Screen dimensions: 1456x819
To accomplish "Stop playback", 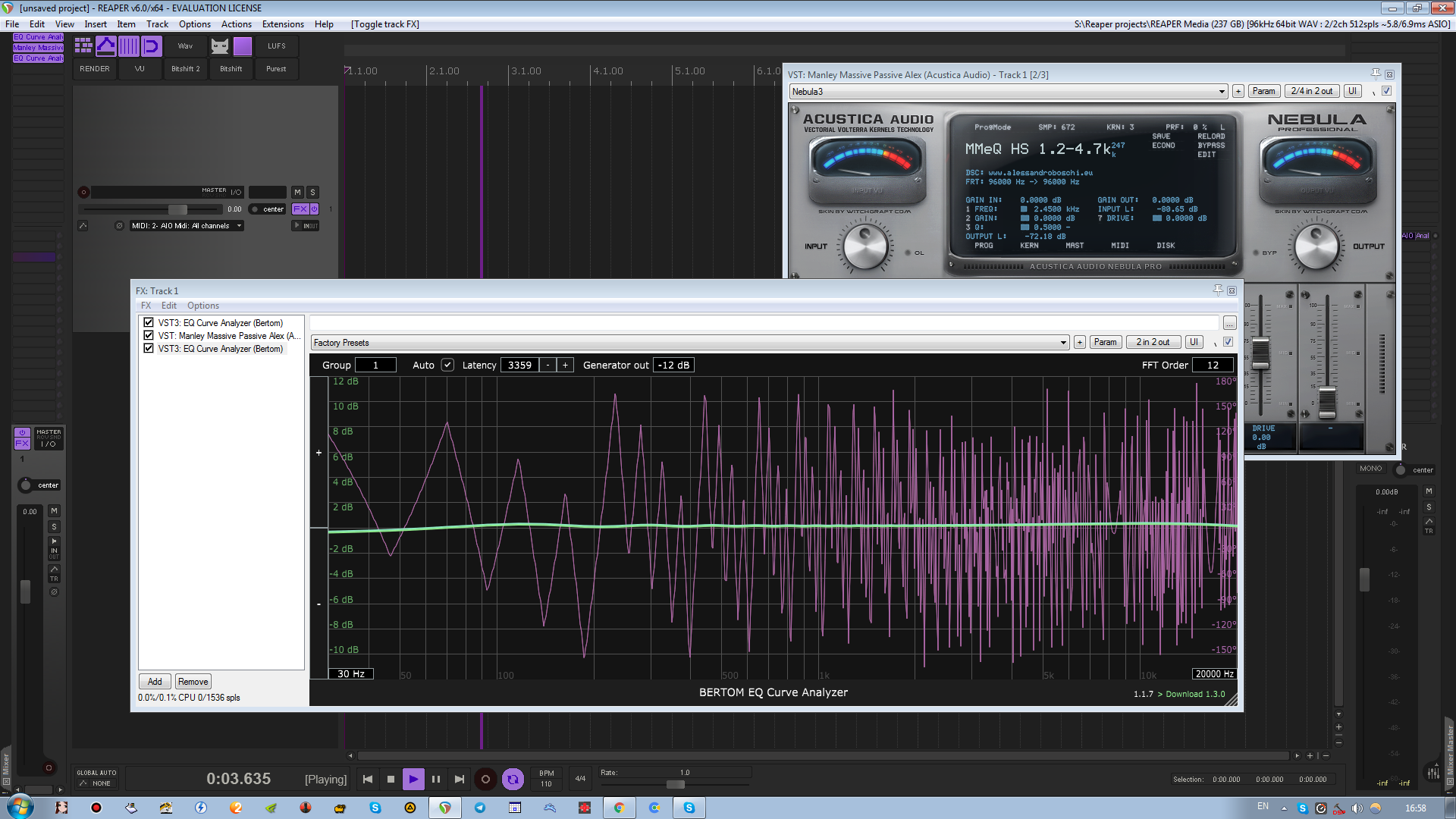I will point(391,779).
